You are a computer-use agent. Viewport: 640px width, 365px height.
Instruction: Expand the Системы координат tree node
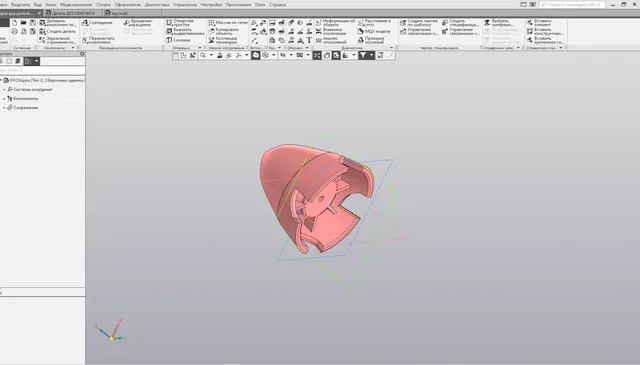4,89
